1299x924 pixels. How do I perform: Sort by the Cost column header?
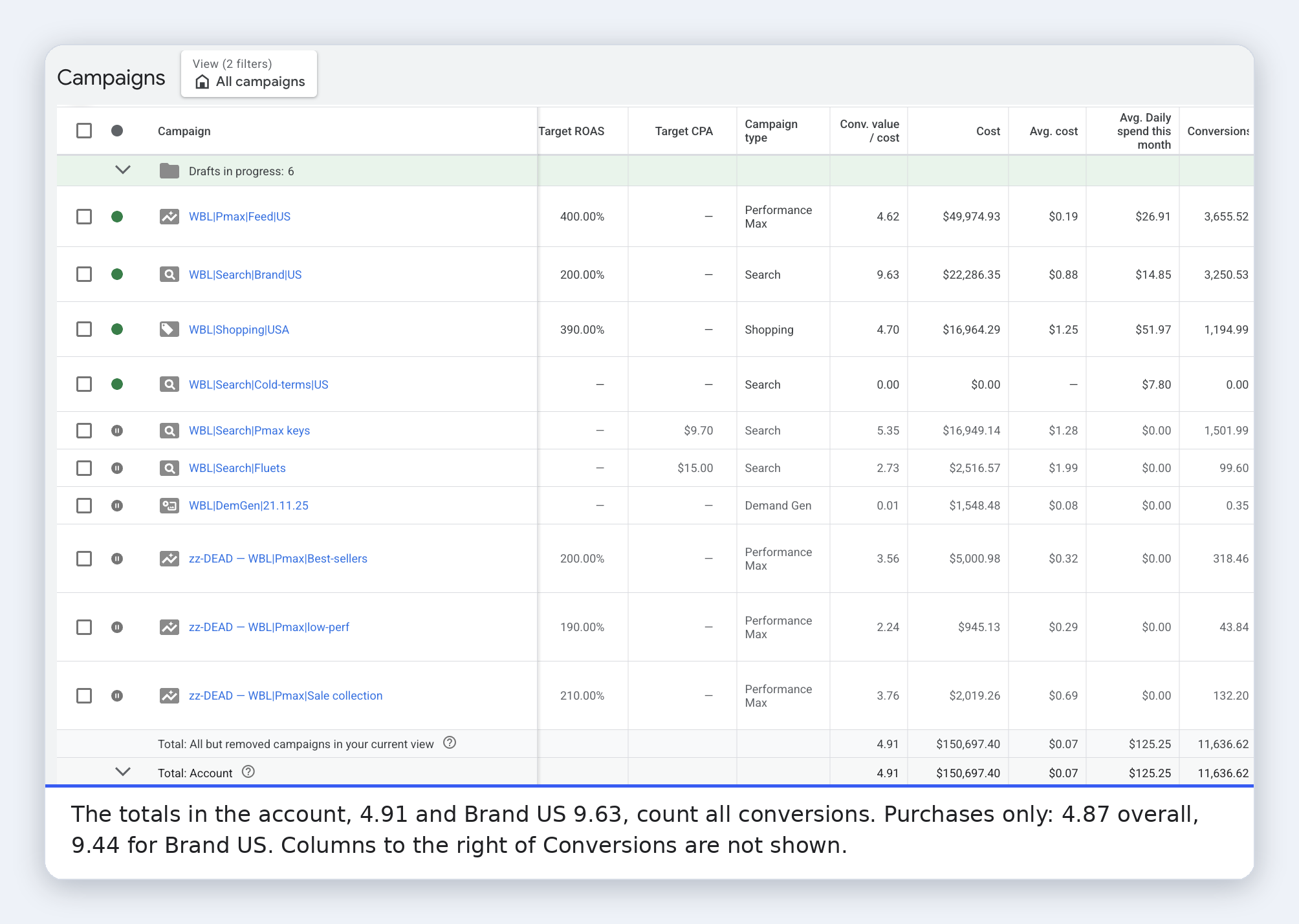click(988, 131)
